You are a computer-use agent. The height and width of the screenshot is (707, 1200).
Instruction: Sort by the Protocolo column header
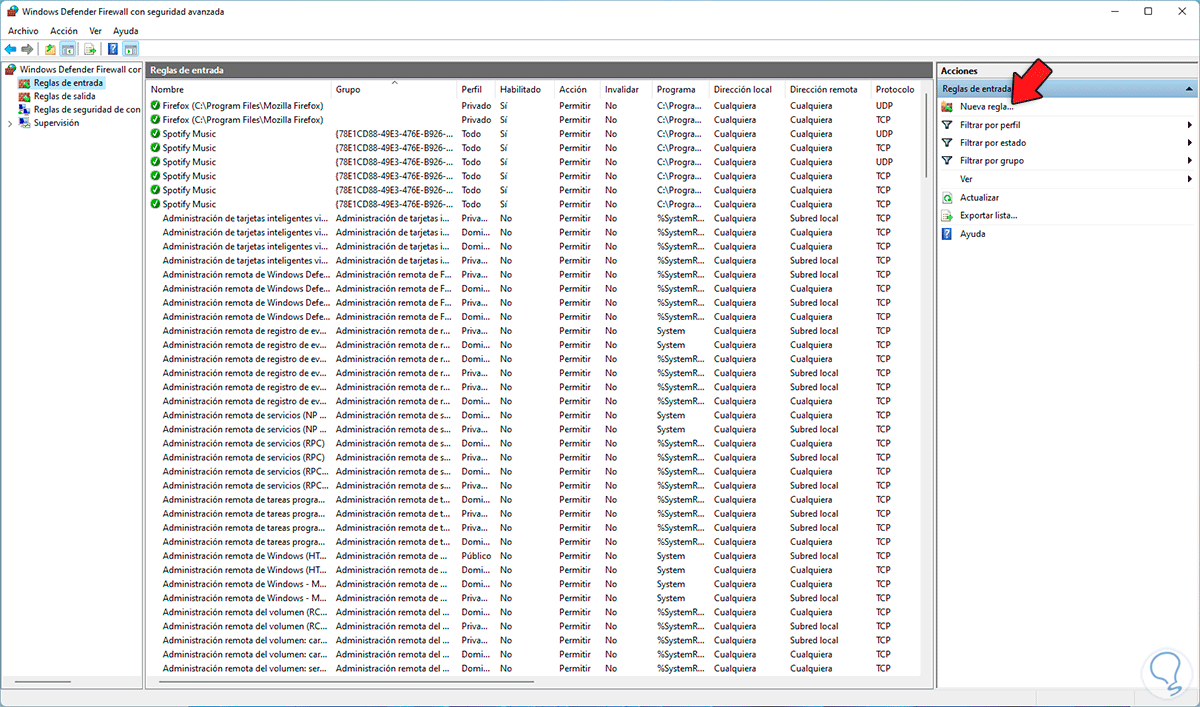(x=896, y=89)
